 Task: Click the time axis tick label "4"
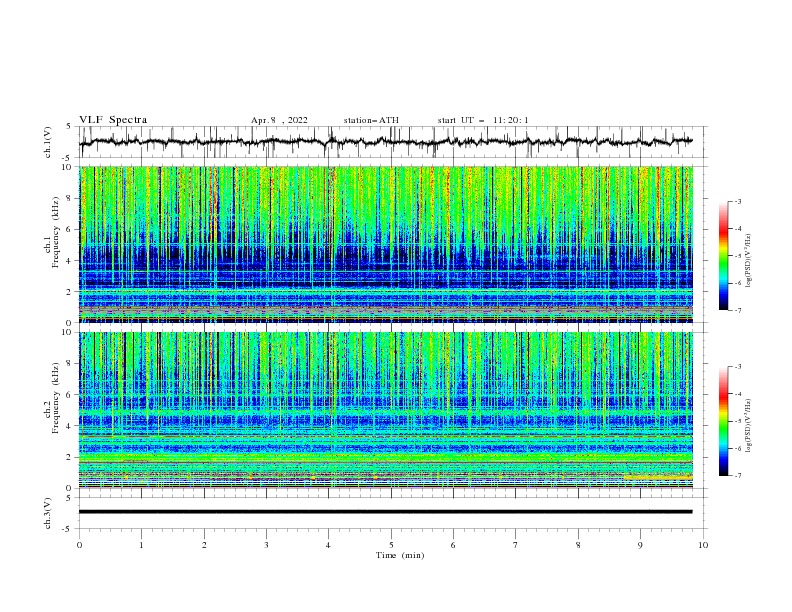[x=329, y=545]
